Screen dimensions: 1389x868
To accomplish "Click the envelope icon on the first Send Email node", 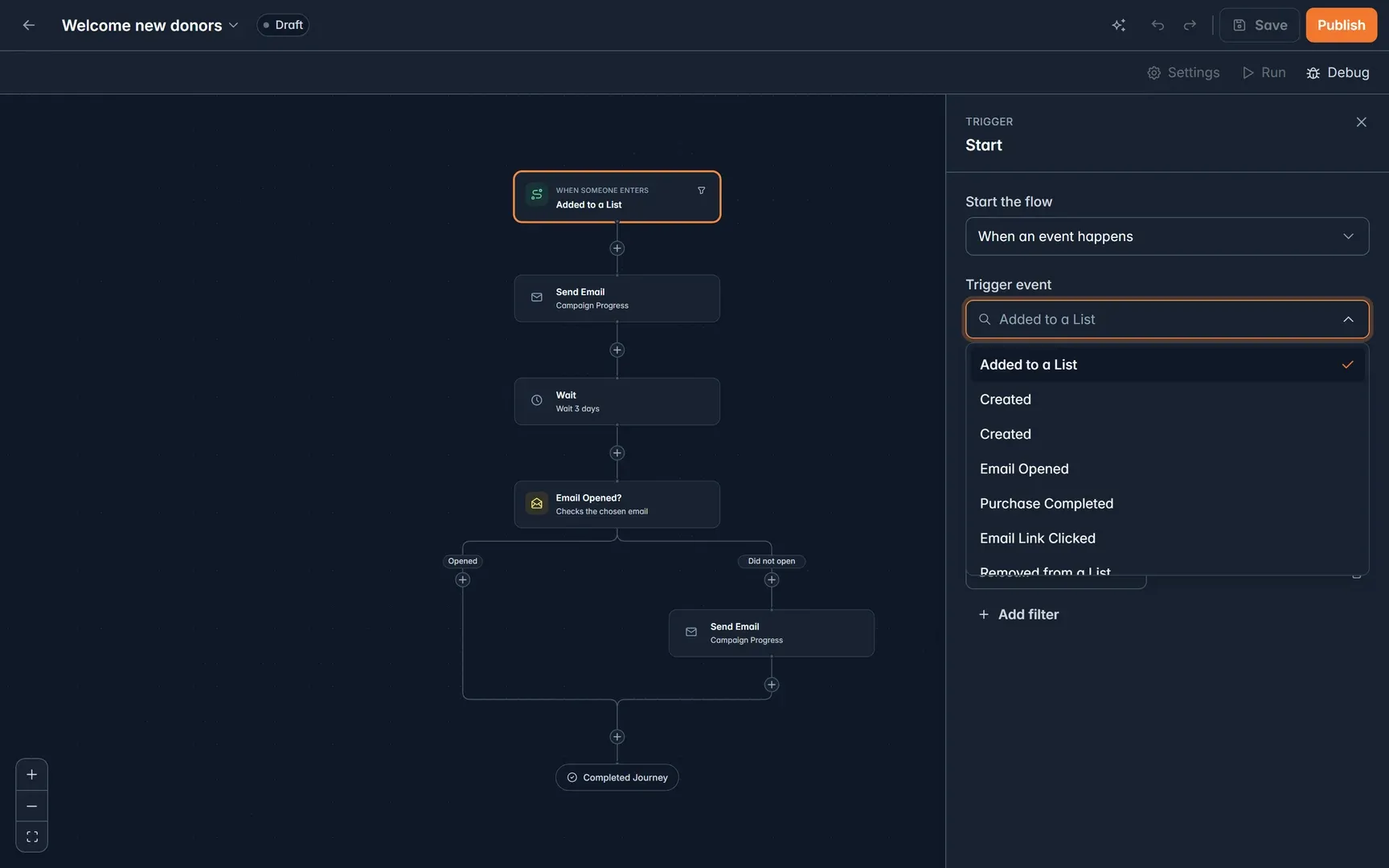I will click(536, 297).
